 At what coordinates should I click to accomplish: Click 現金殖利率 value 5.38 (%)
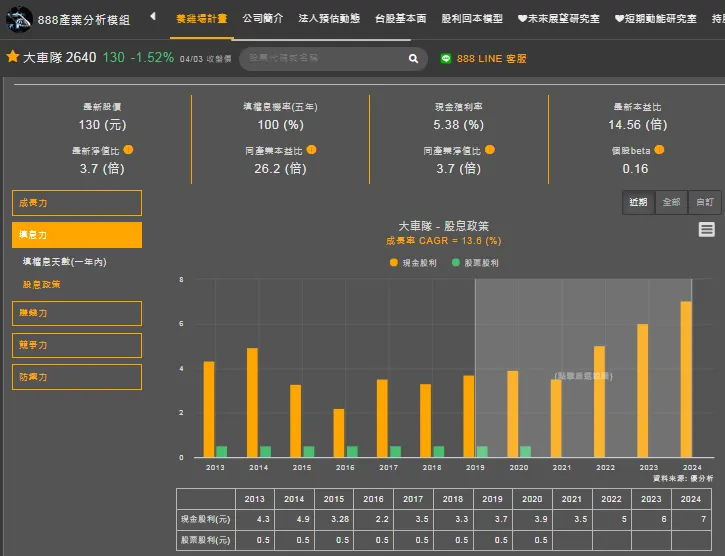(x=458, y=125)
